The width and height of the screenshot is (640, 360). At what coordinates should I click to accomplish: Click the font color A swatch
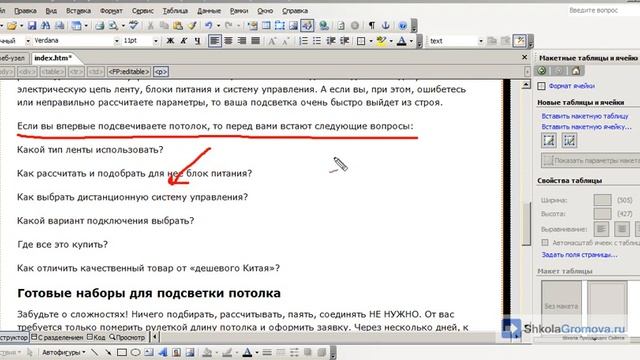pos(402,41)
